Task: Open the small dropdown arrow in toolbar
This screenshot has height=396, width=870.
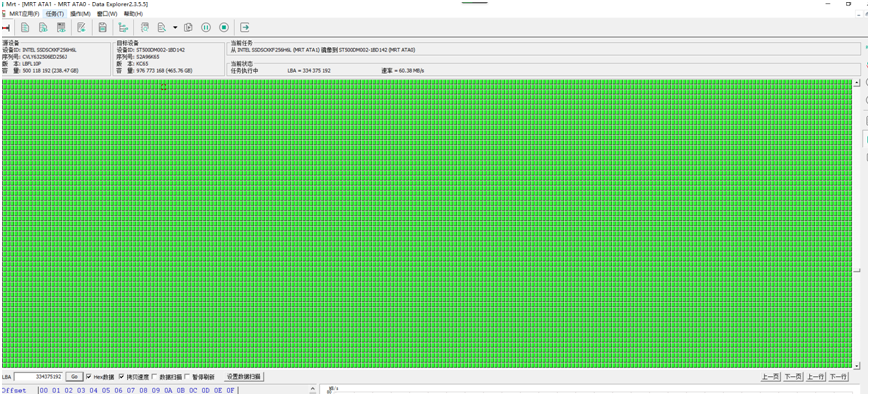Action: click(175, 27)
